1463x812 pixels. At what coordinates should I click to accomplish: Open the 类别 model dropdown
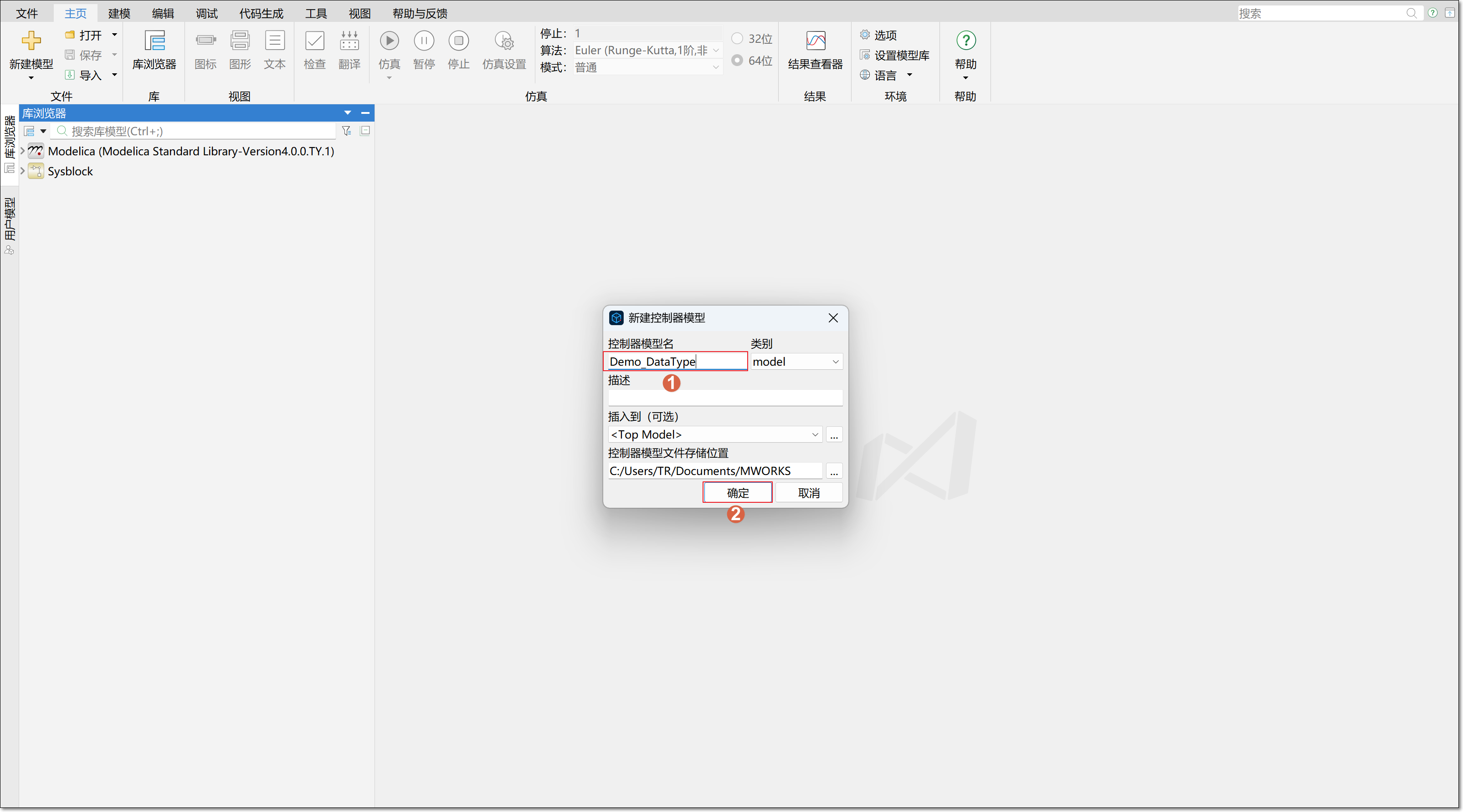[796, 361]
